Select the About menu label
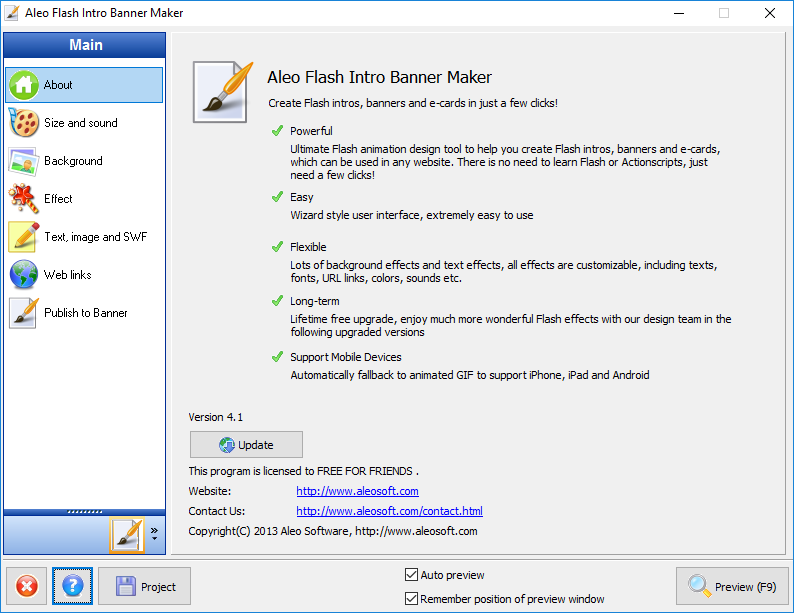 (58, 85)
